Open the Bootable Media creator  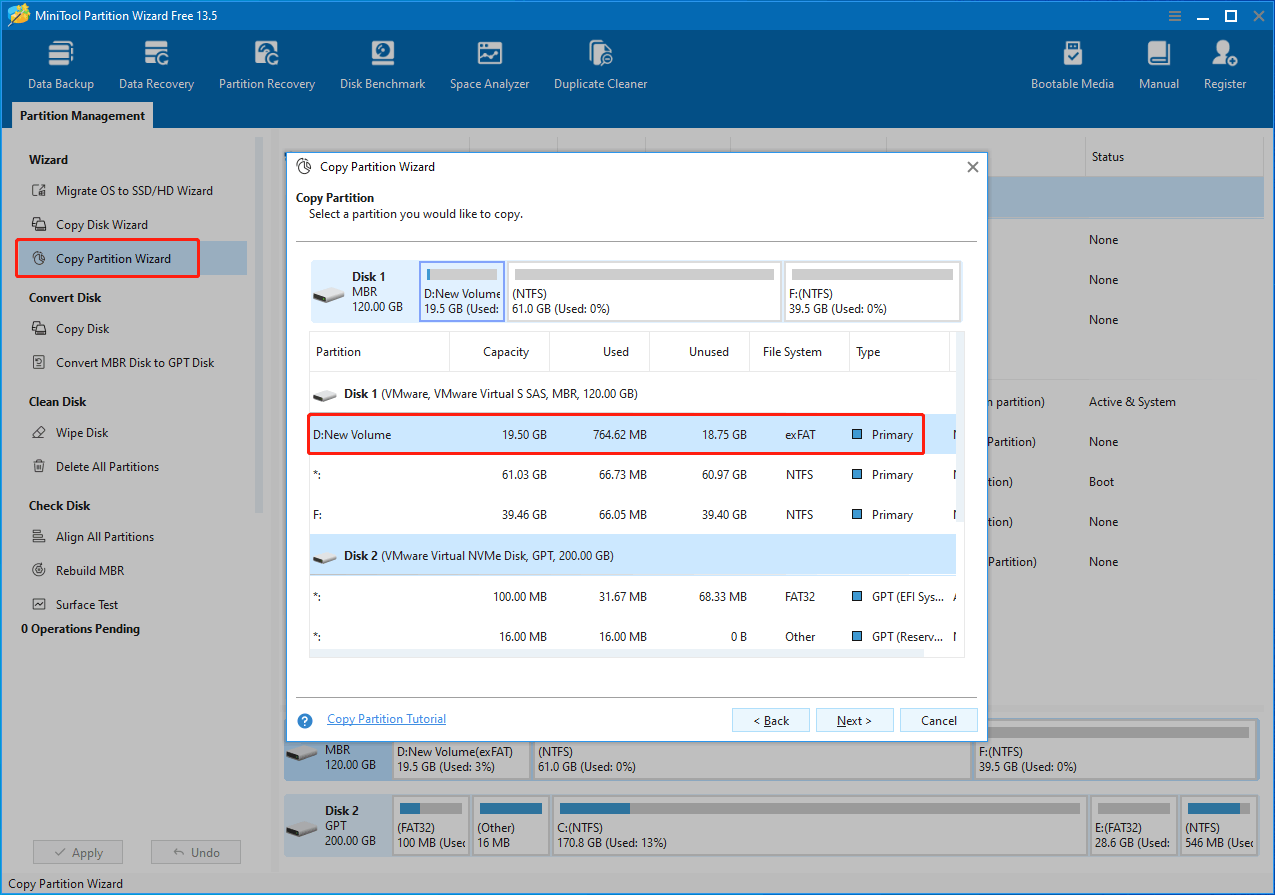coord(1072,63)
